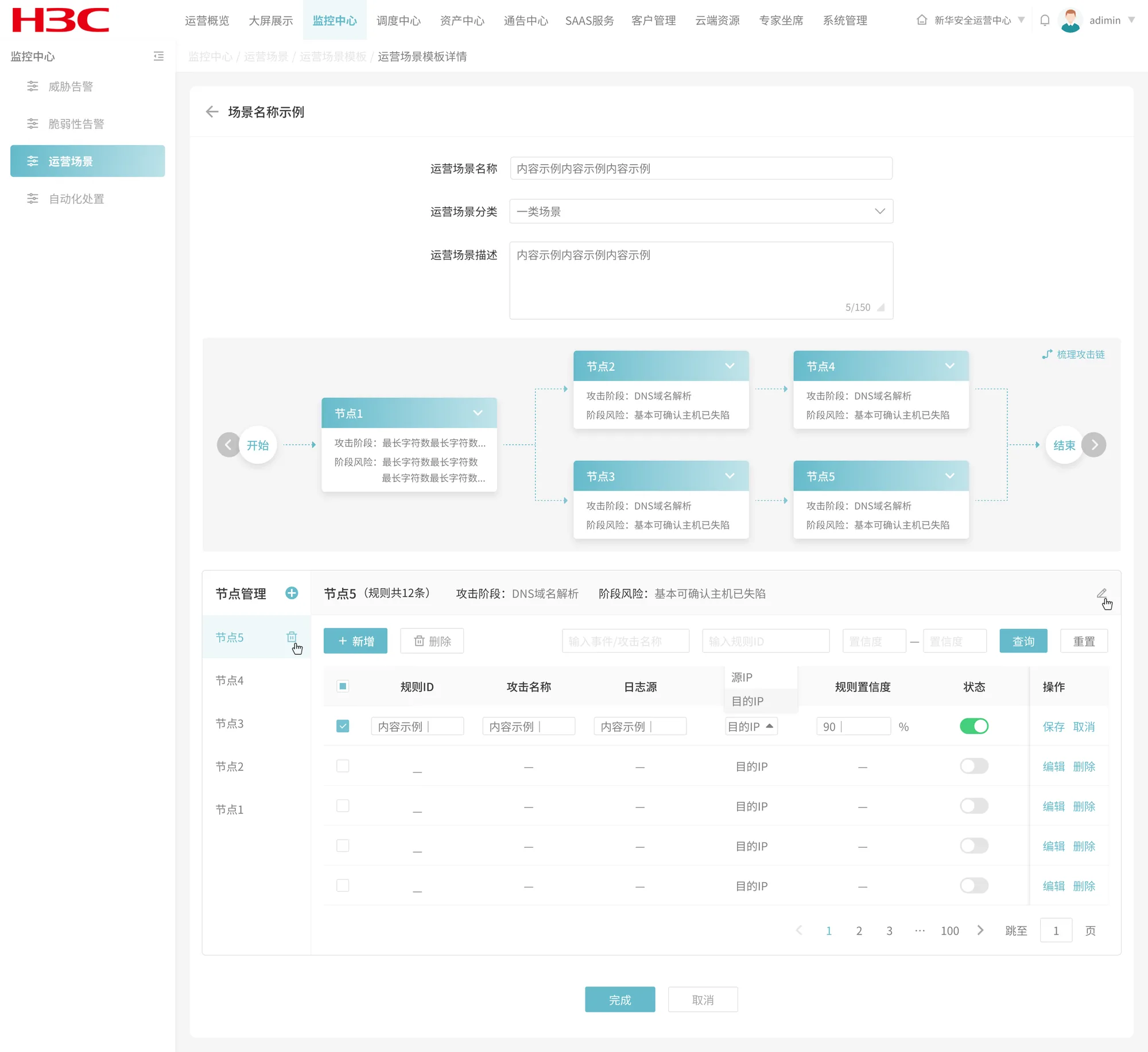Click the edit pencil icon for 节点5
Screen dimensions: 1148x1052
click(1101, 593)
